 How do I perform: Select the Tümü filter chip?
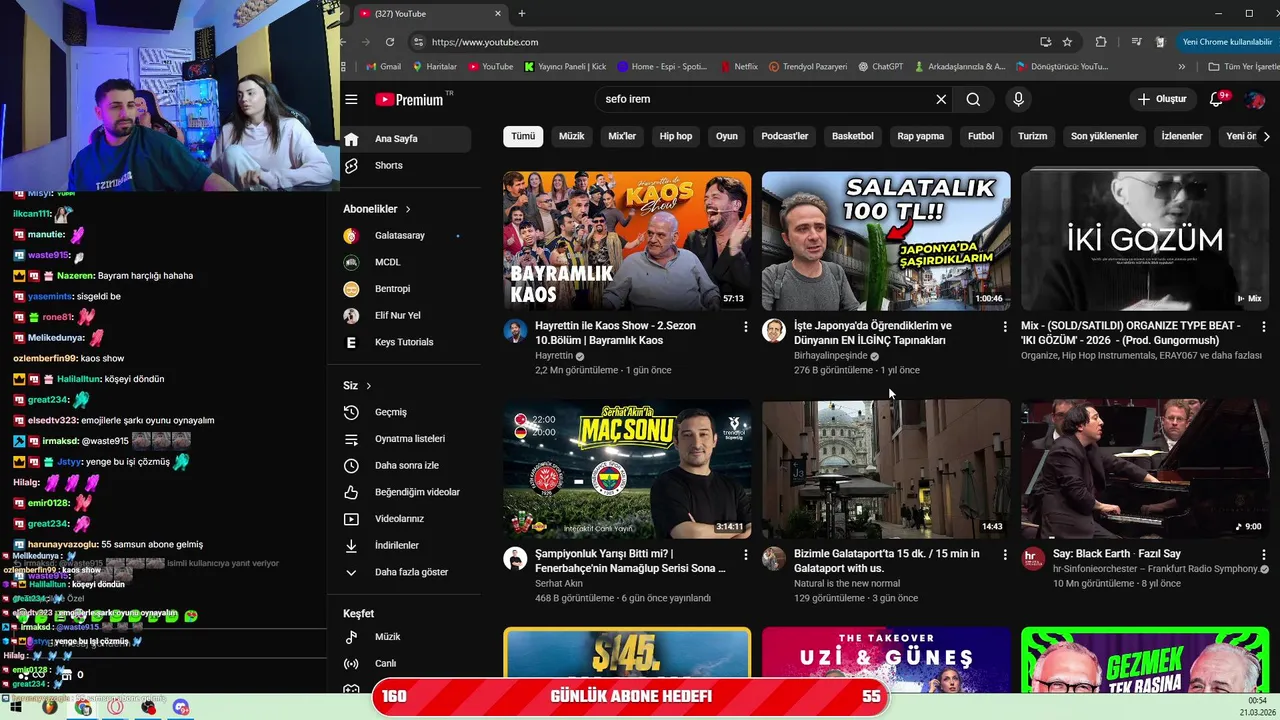pyautogui.click(x=523, y=136)
